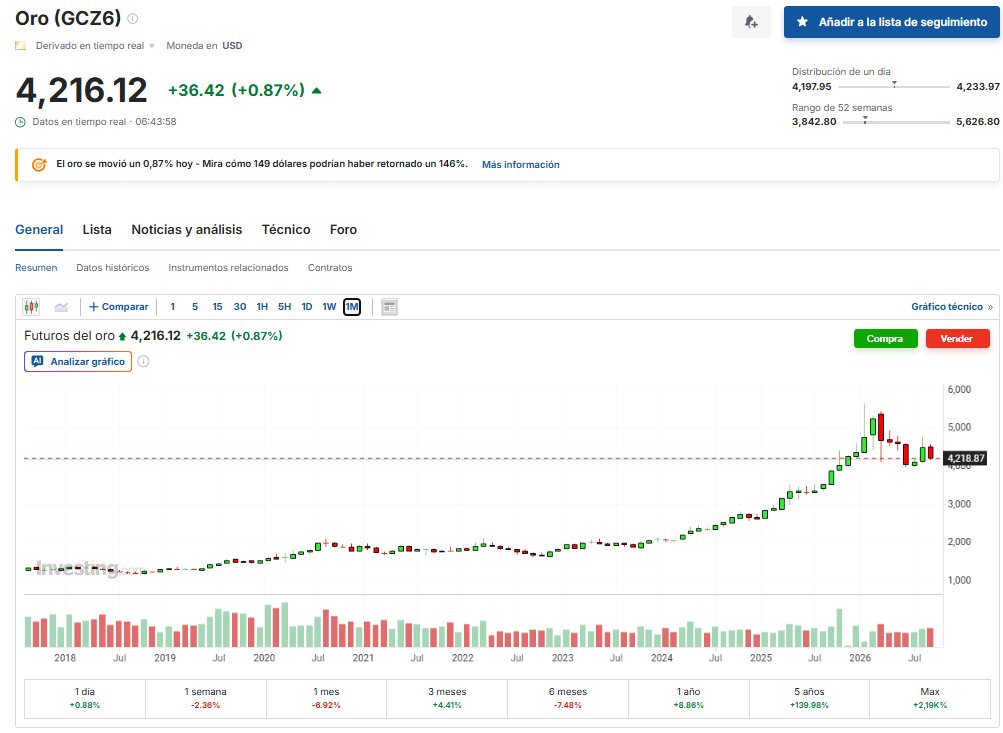Switch to Noticias y análisis tab
This screenshot has width=1003, height=733.
(x=187, y=230)
